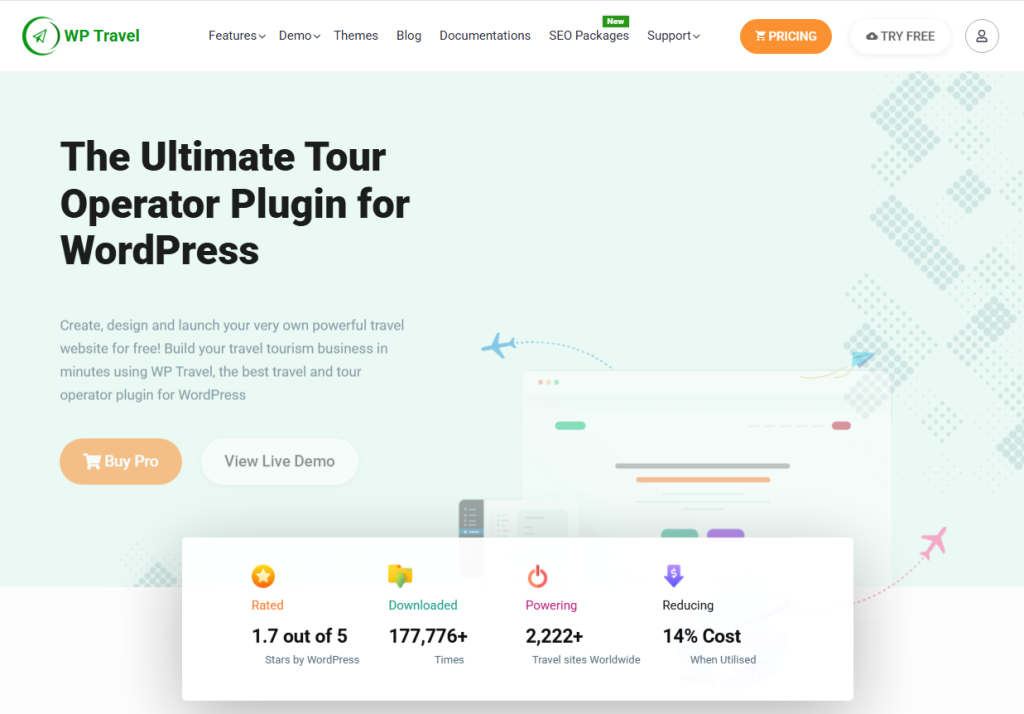
Task: Click the '1.7 out of 5' rating text
Action: [300, 636]
